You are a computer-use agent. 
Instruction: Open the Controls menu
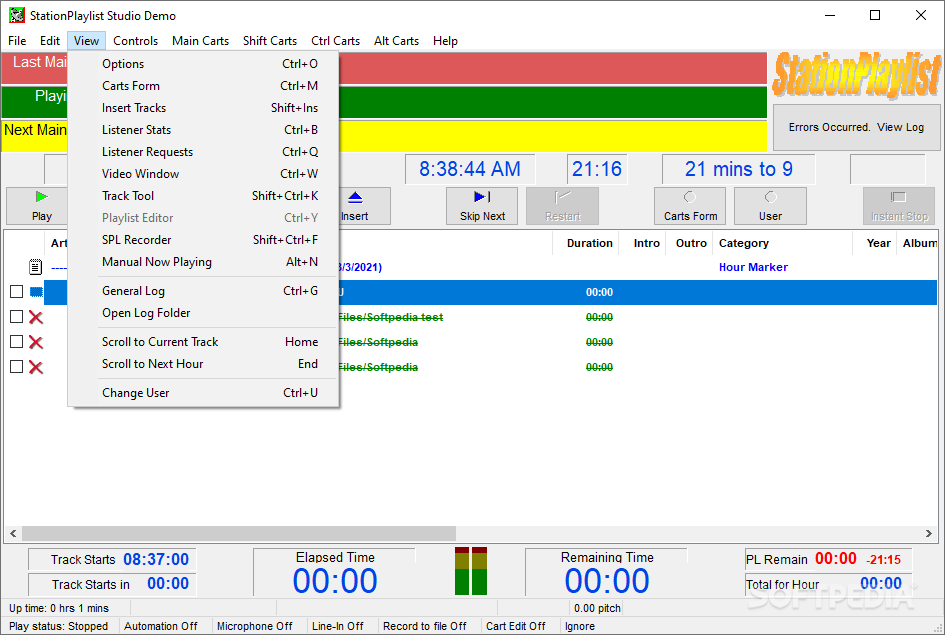[136, 41]
